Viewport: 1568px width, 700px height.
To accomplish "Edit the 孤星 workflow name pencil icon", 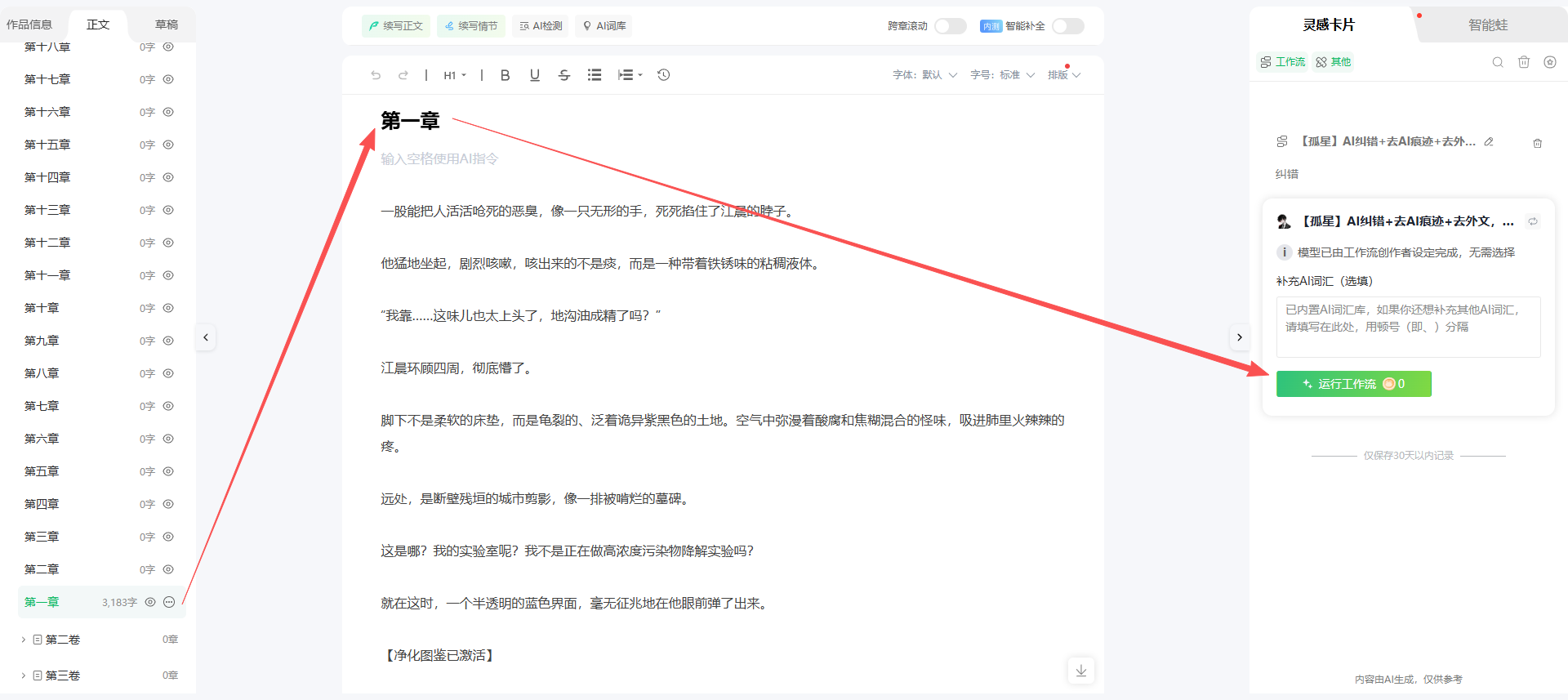I will coord(1489,141).
